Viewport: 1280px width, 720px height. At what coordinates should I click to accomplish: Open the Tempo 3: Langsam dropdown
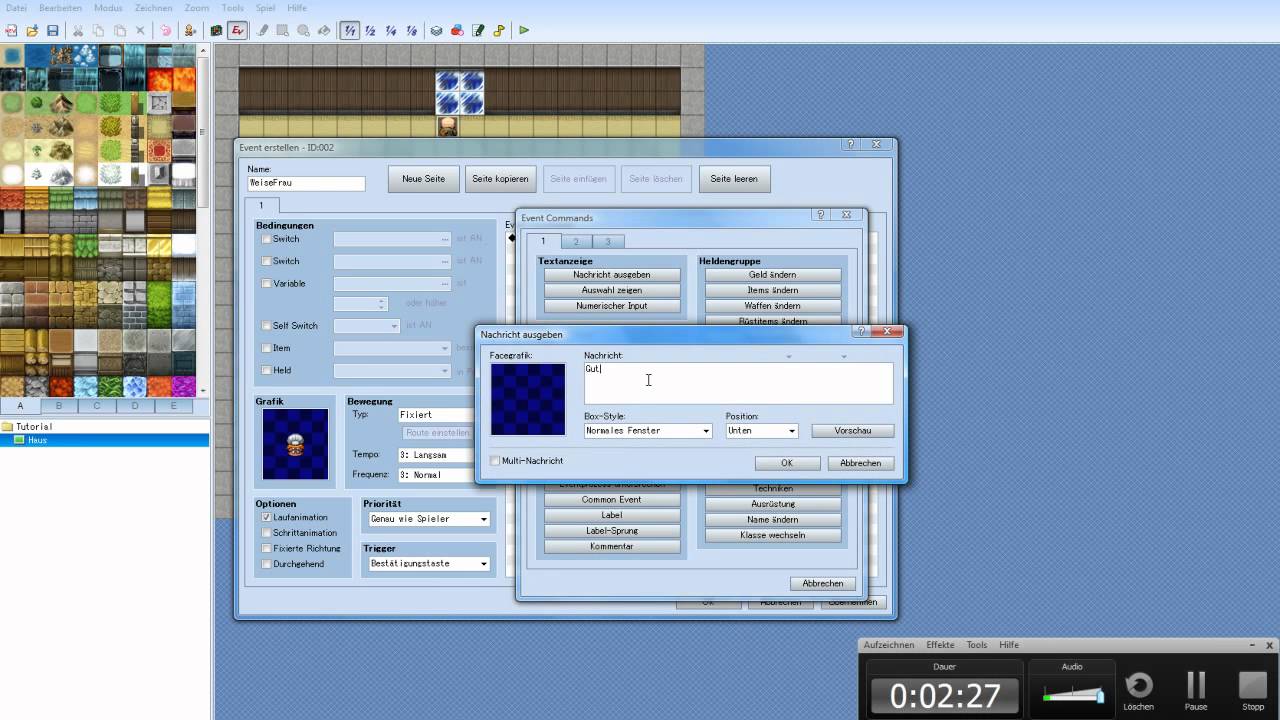tap(435, 455)
